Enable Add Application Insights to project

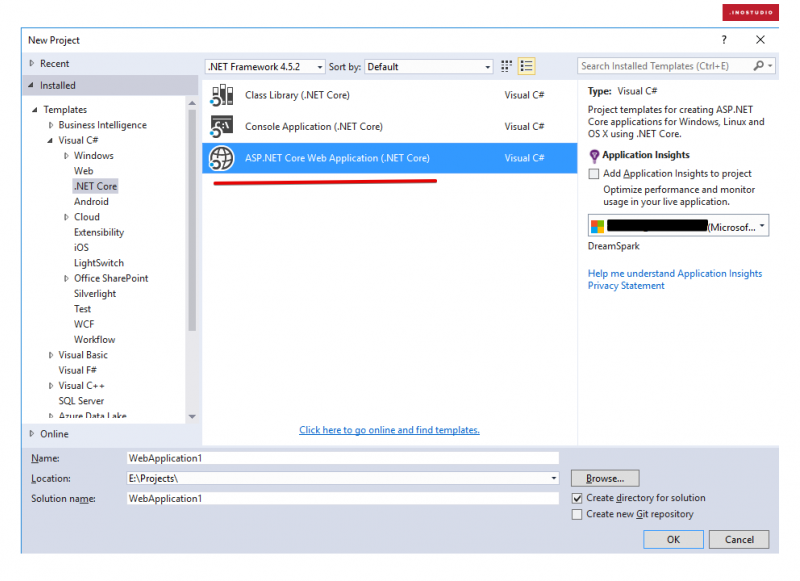click(594, 174)
